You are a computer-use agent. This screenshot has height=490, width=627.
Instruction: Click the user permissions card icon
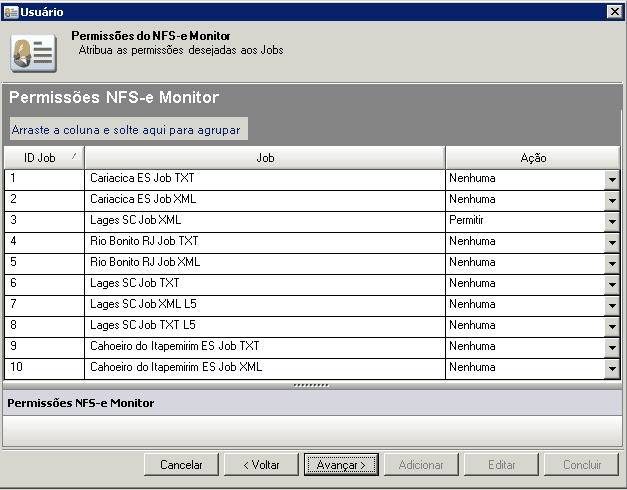point(33,53)
